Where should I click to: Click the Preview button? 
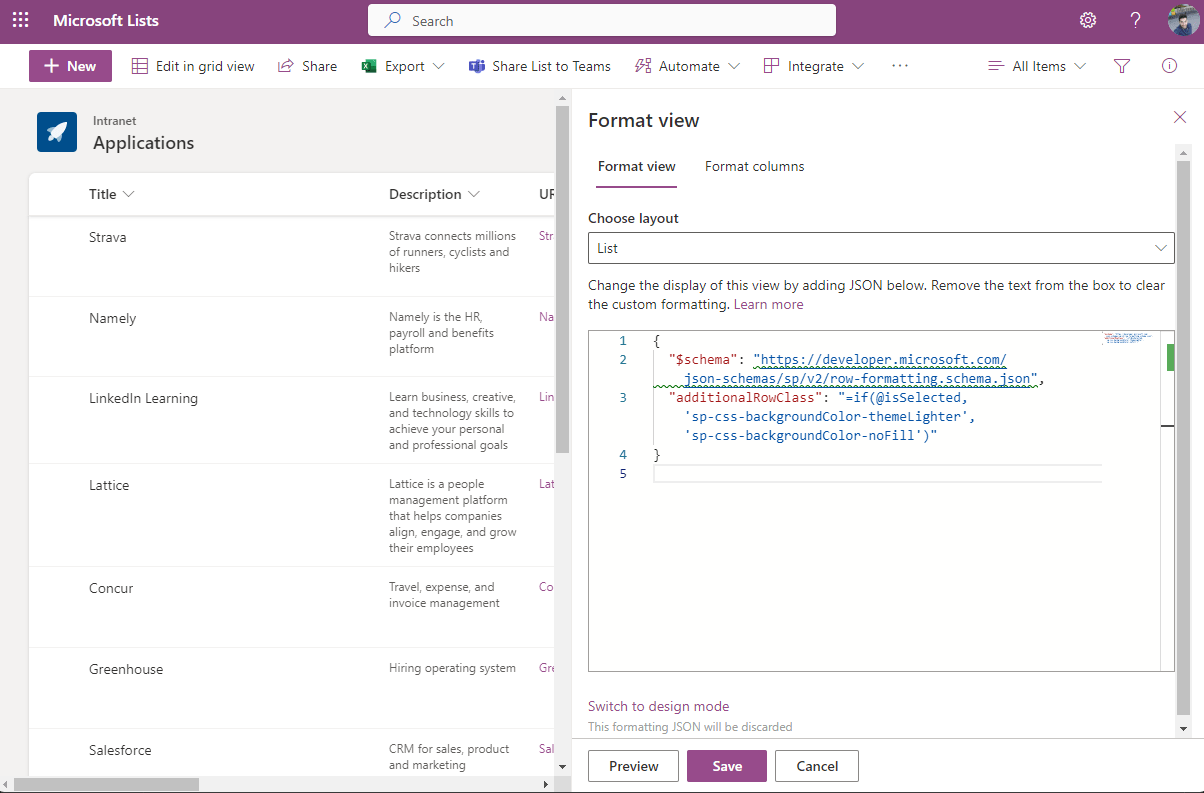pyautogui.click(x=633, y=765)
